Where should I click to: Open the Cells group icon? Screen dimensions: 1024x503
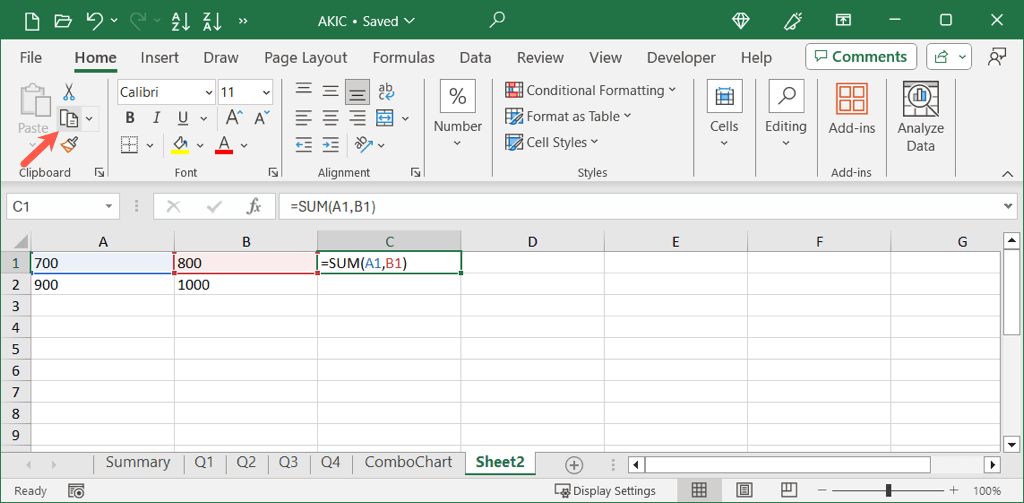pos(724,97)
